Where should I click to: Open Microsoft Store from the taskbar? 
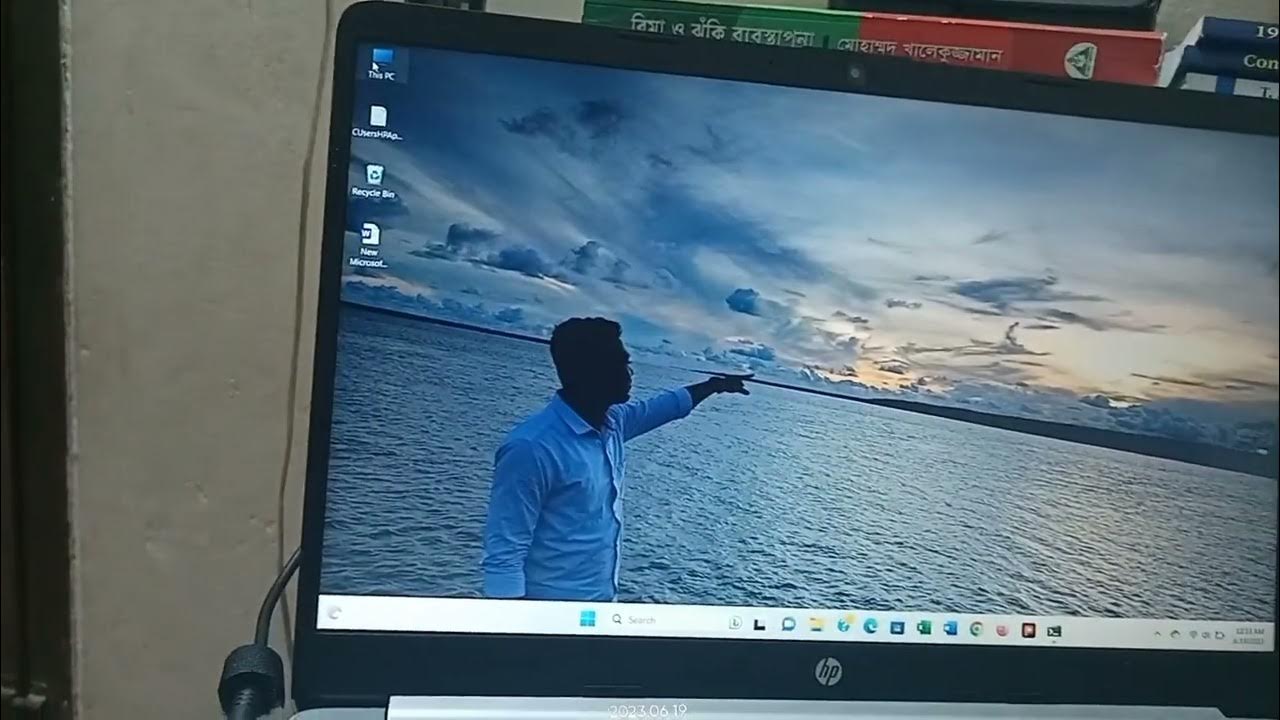(897, 628)
